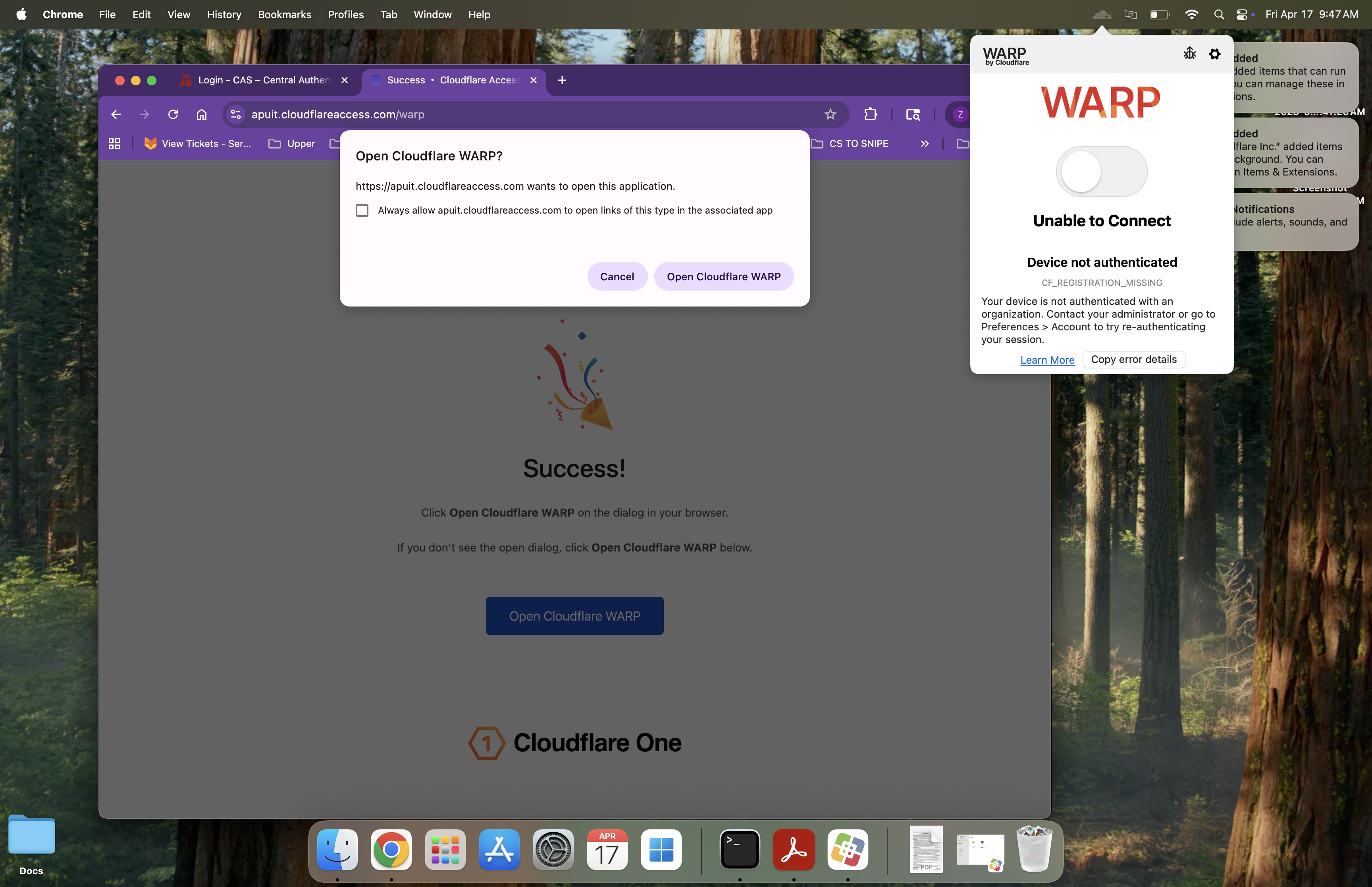1372x887 pixels.
Task: Open the Bookmarks menu in menu bar
Action: pyautogui.click(x=284, y=14)
